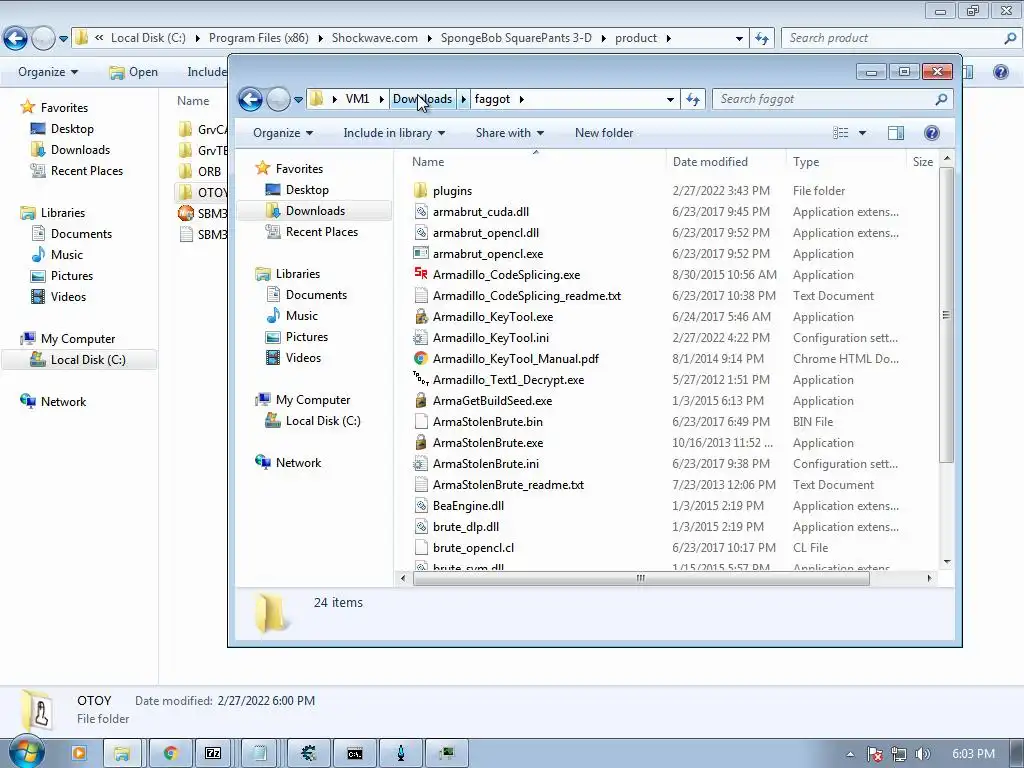This screenshot has width=1024, height=768.
Task: Select the armabrut_opencl.exe icon
Action: (x=421, y=253)
